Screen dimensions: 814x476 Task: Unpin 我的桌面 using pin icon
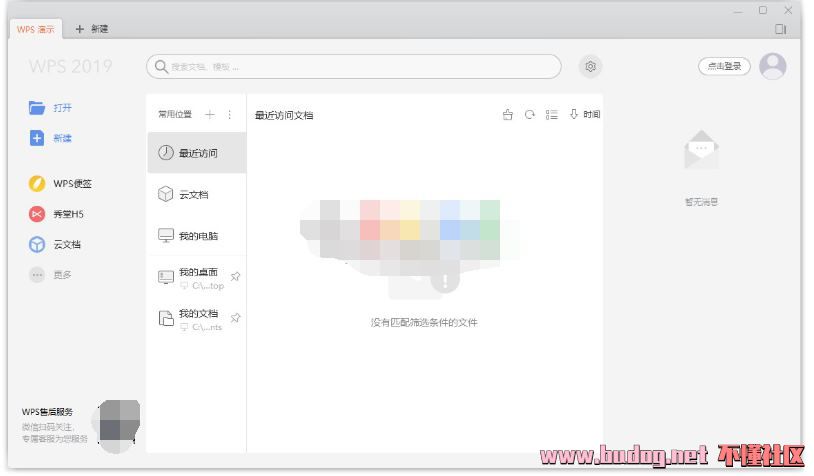click(235, 276)
